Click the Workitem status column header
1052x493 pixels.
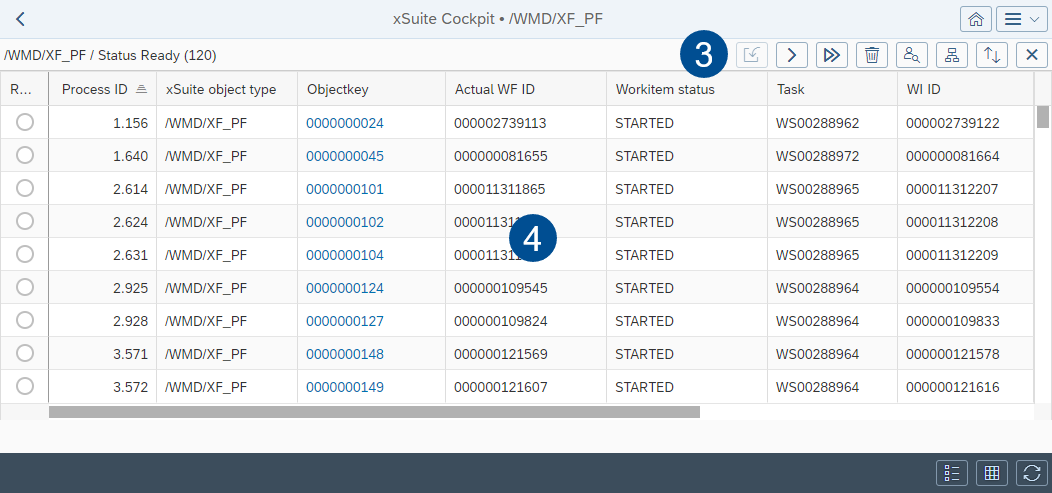(x=664, y=89)
